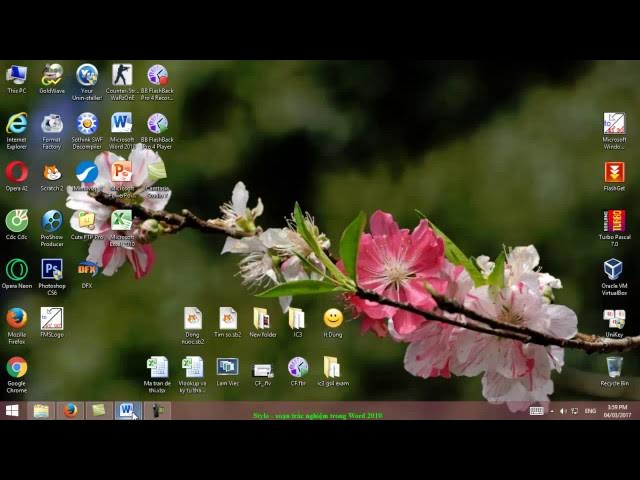The image size is (640, 480).
Task: Open Opera Neon browser icon
Action: pyautogui.click(x=17, y=274)
